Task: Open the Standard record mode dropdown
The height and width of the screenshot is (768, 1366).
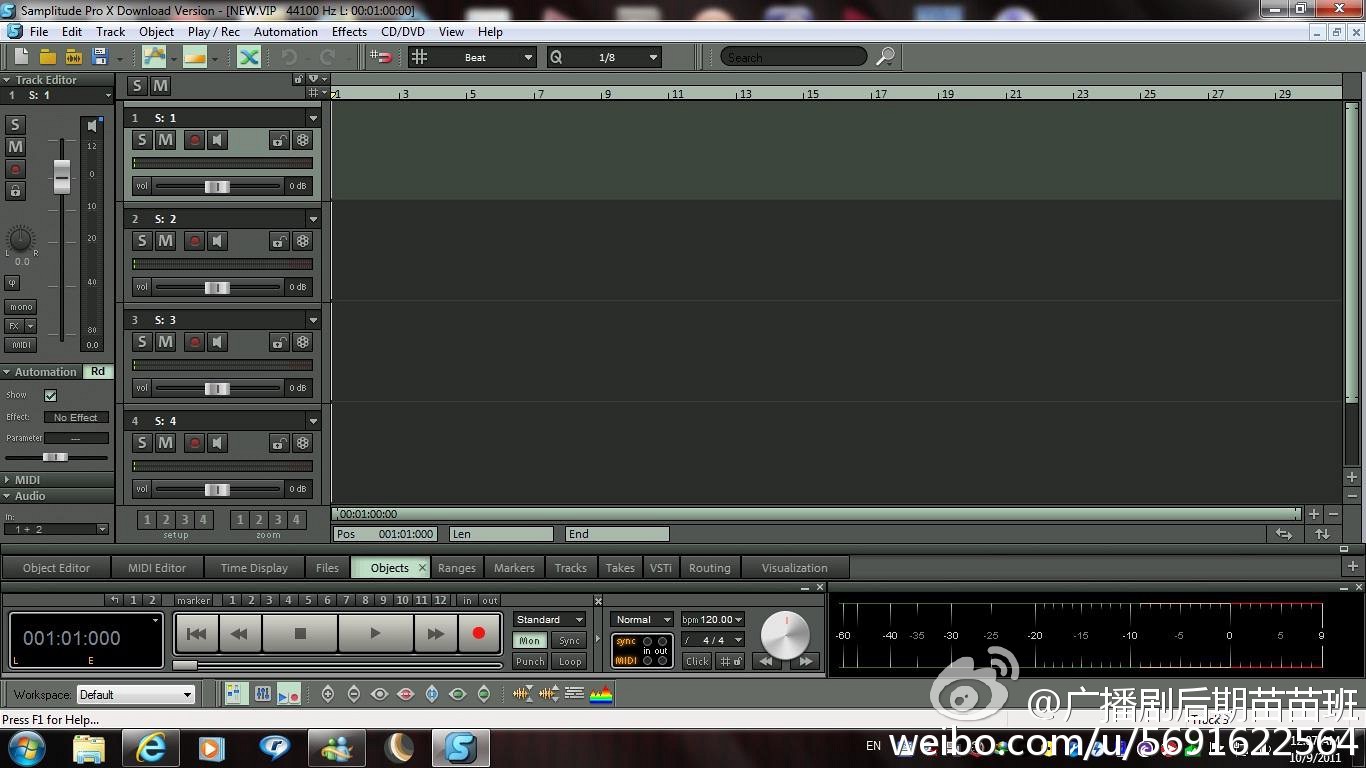Action: pos(549,619)
